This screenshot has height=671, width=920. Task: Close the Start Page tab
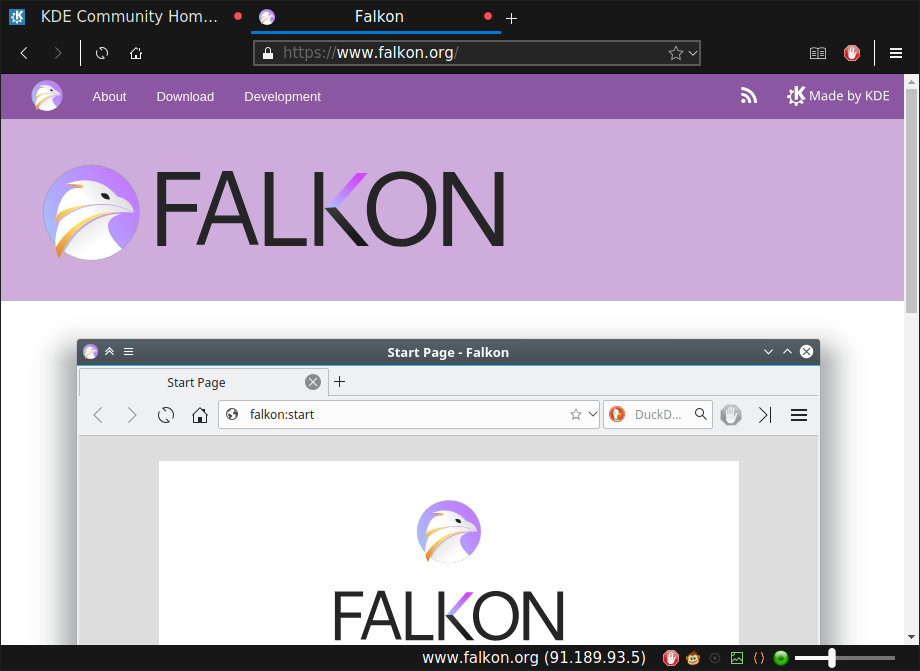click(x=313, y=382)
